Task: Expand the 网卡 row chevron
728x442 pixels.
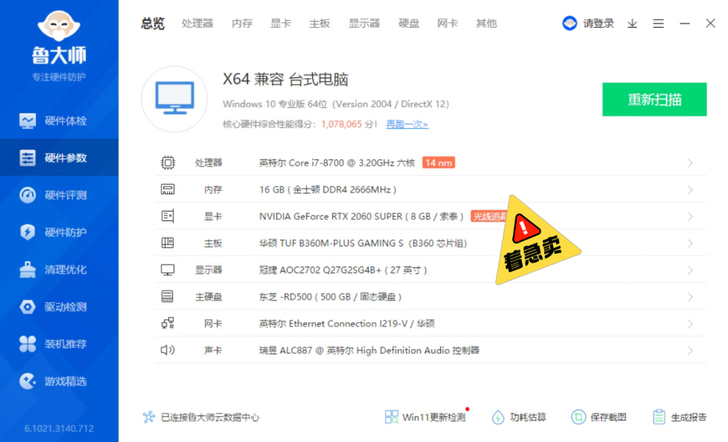Action: (x=690, y=324)
